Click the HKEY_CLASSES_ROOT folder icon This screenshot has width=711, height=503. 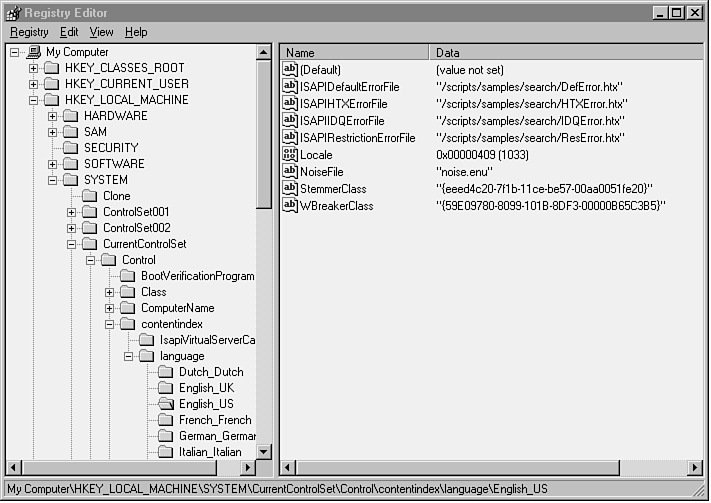52,68
